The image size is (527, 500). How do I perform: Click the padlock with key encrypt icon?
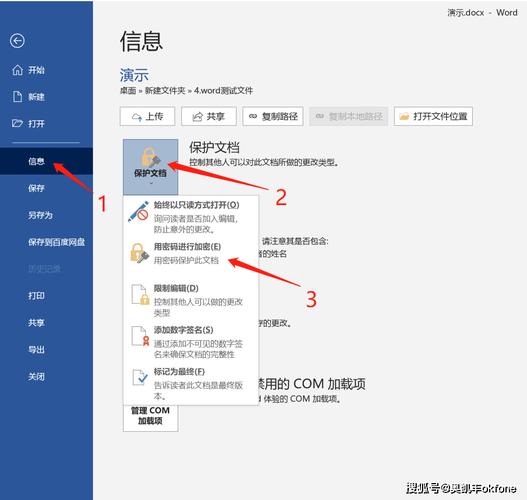(x=139, y=253)
